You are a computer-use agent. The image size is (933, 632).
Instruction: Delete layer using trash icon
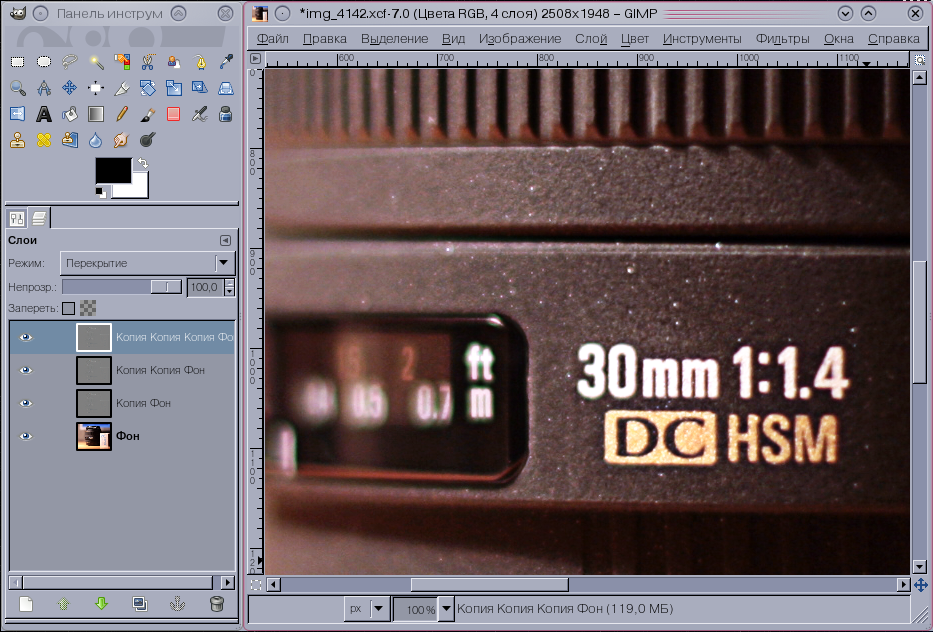[x=216, y=604]
